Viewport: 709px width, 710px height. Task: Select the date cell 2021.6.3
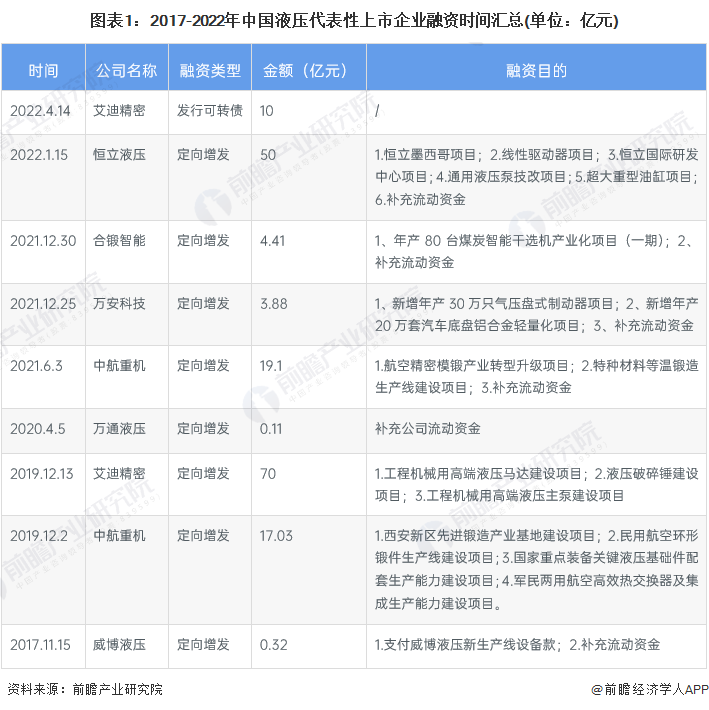[36, 365]
